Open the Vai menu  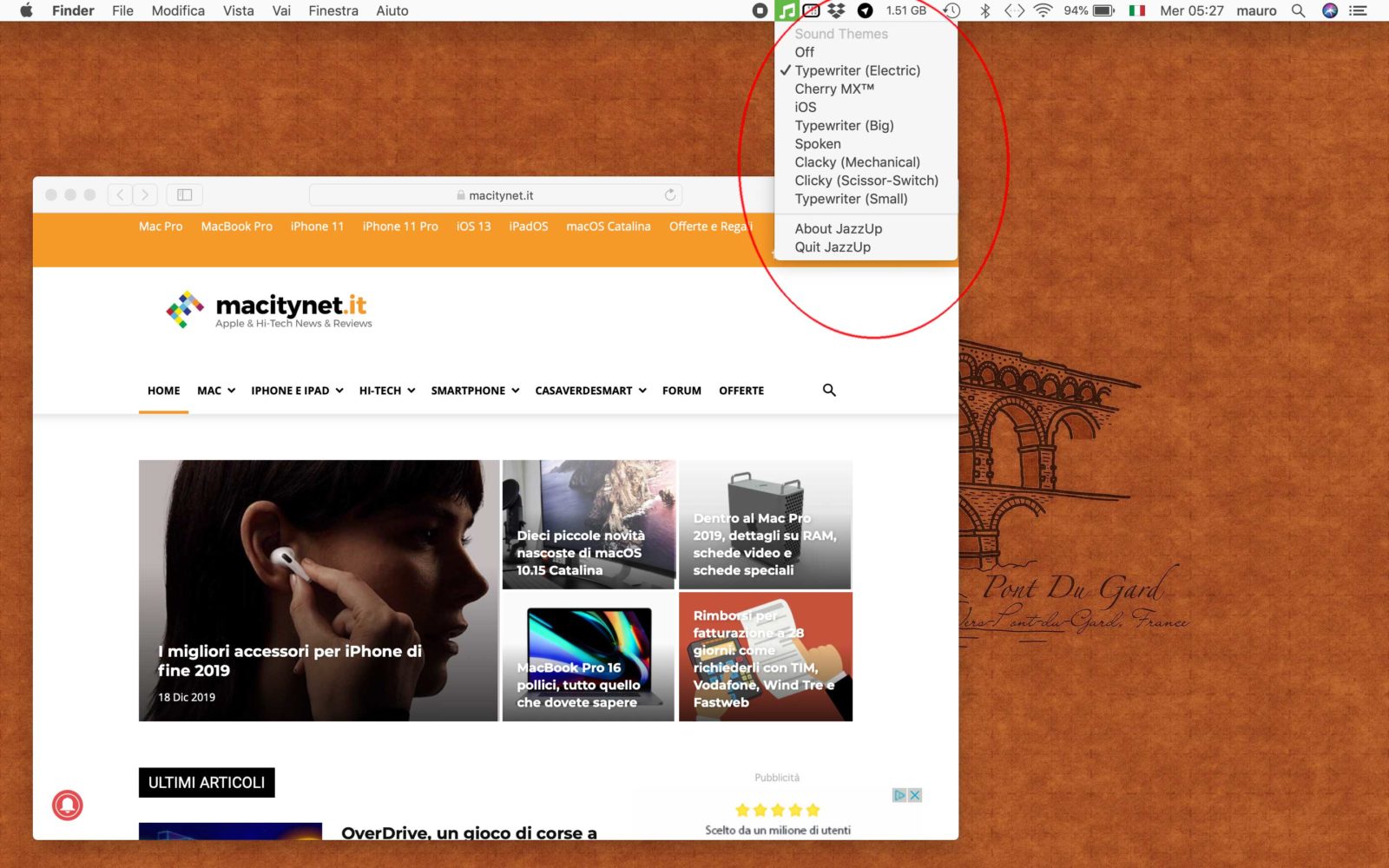coord(281,10)
